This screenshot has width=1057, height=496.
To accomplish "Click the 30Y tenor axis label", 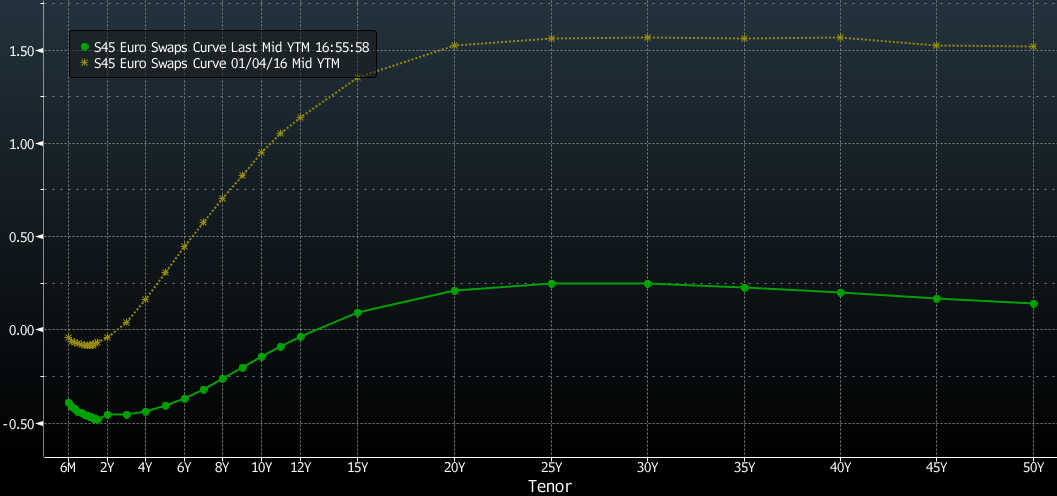I will (x=648, y=468).
